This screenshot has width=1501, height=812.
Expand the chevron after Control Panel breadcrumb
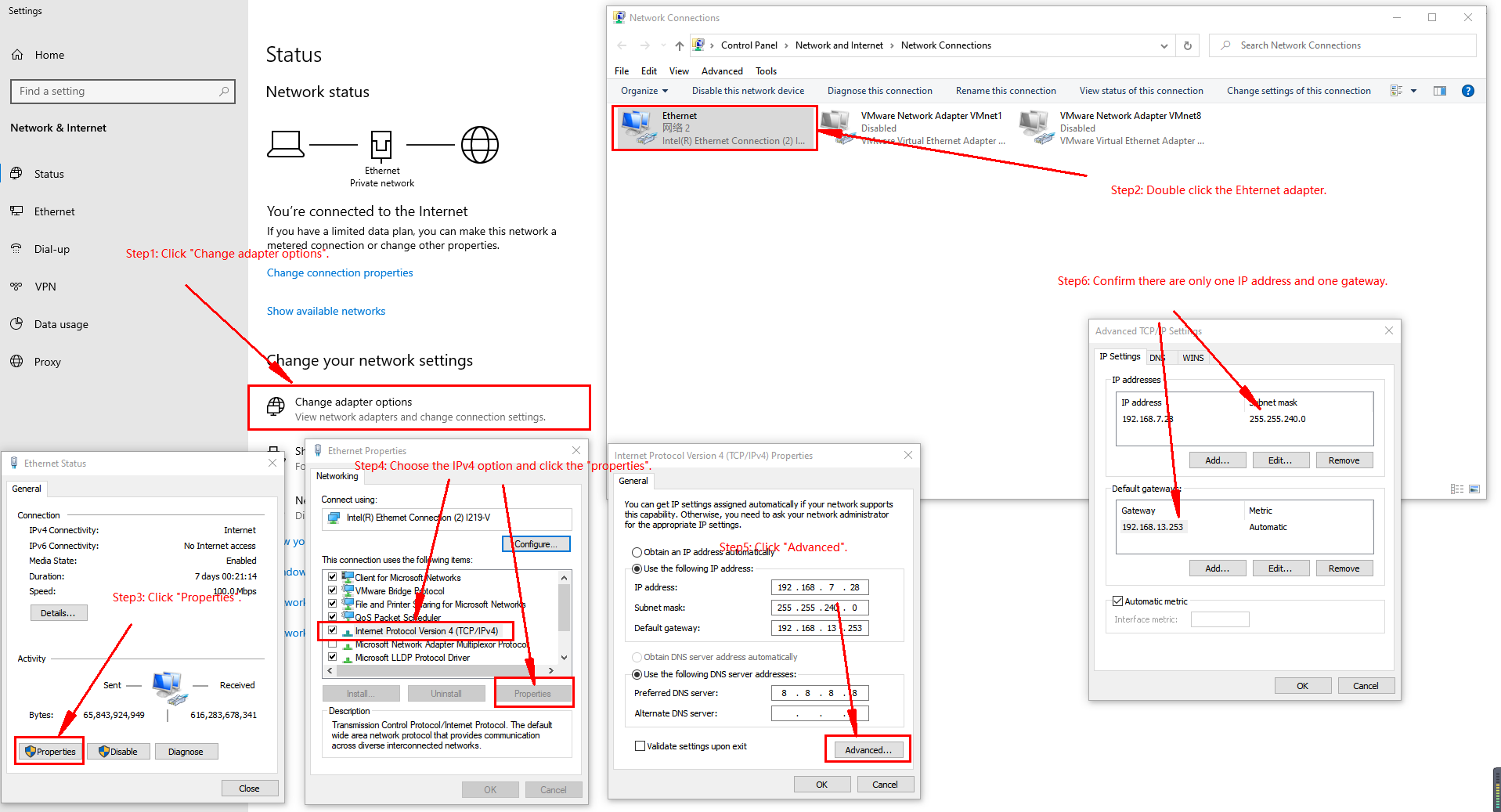(x=786, y=45)
